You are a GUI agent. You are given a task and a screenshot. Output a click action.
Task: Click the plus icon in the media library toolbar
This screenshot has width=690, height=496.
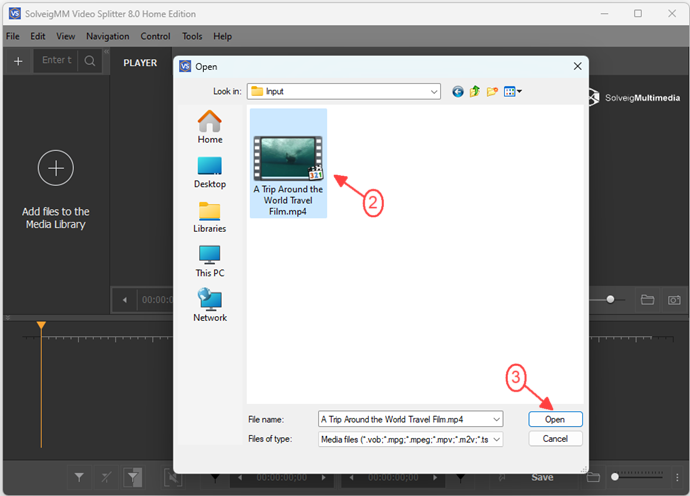click(x=18, y=61)
